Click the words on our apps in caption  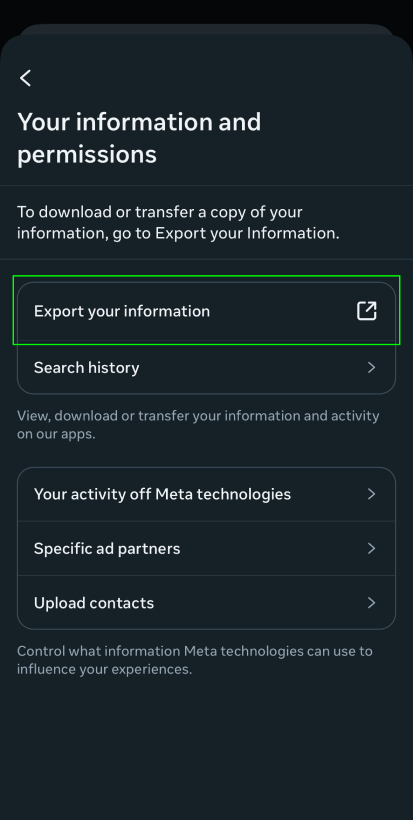[55, 435]
